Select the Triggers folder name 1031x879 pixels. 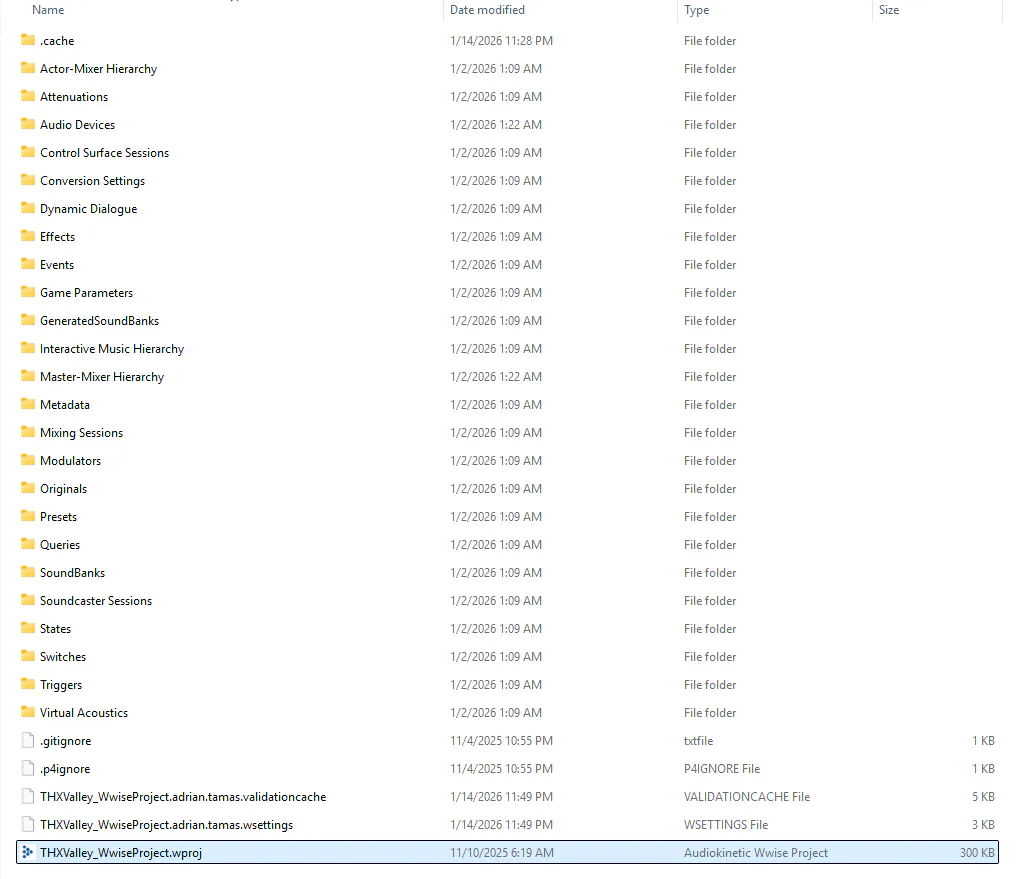61,684
